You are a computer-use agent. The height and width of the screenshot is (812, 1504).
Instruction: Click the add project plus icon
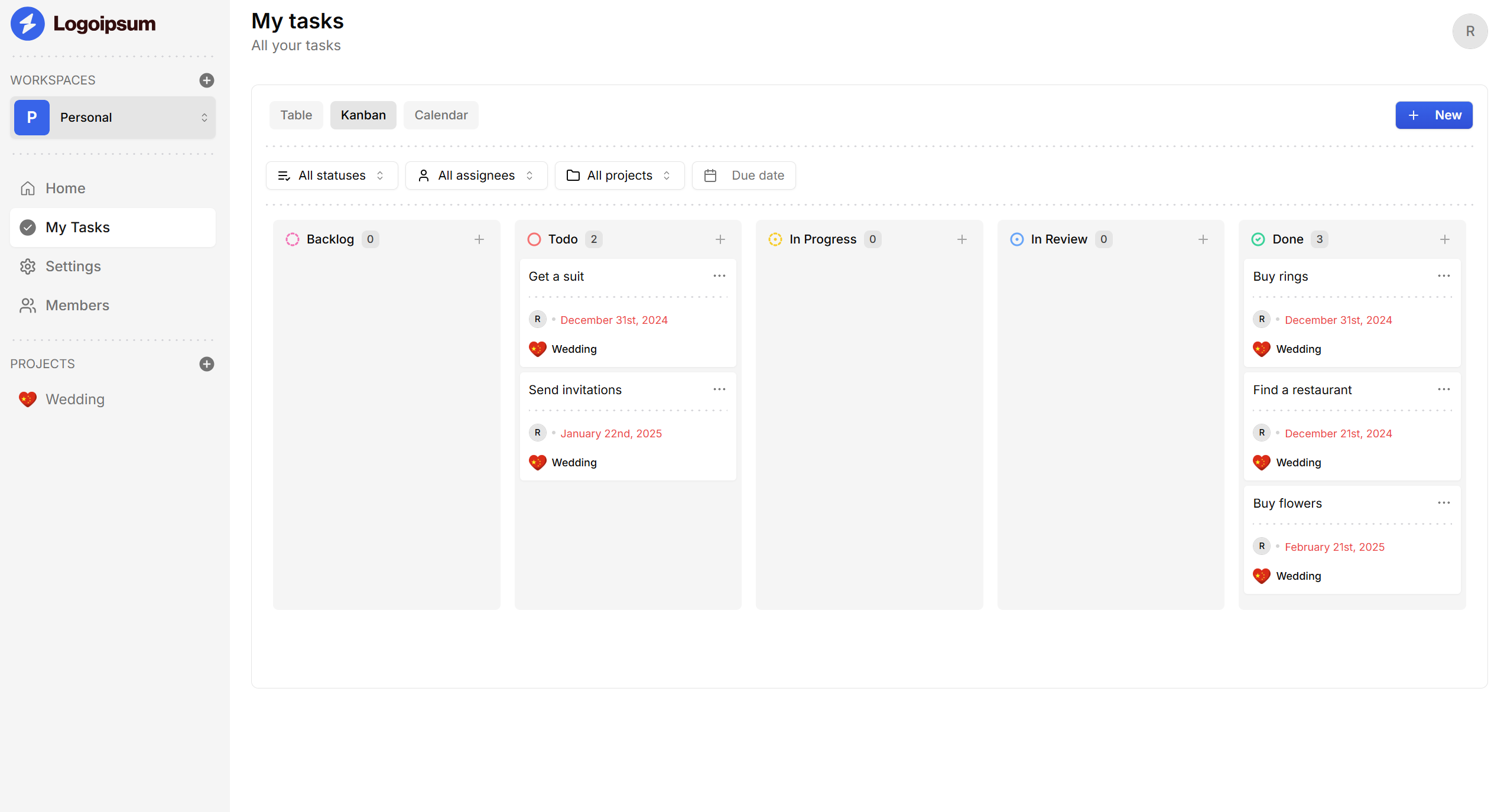tap(206, 364)
